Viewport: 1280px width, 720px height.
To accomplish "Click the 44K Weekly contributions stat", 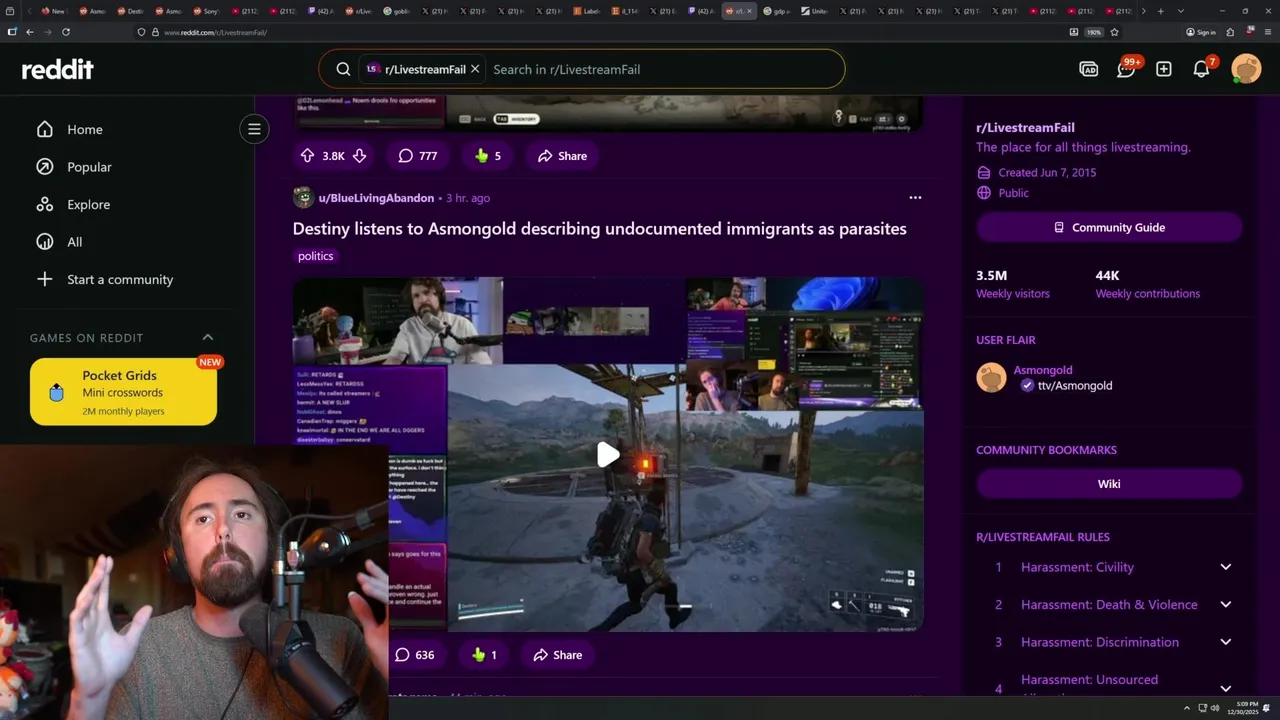I will pos(1147,284).
